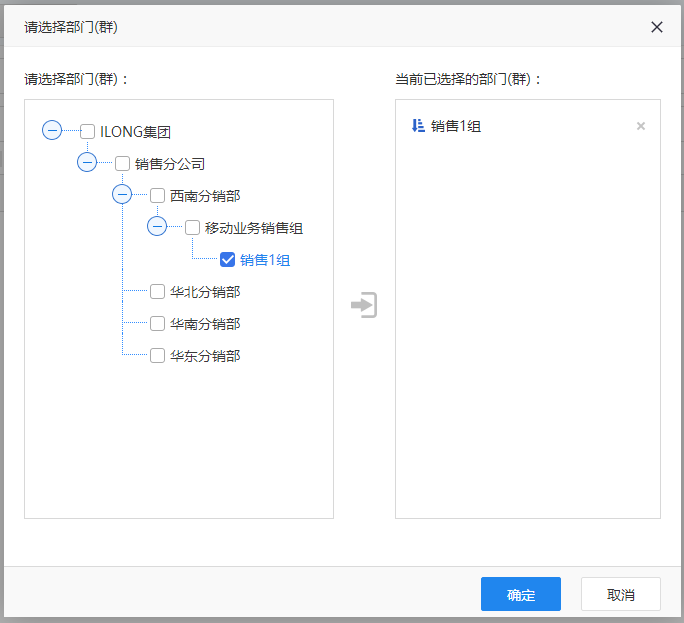The image size is (684, 623).
Task: Collapse the 西南分销部 branch
Action: coord(122,194)
